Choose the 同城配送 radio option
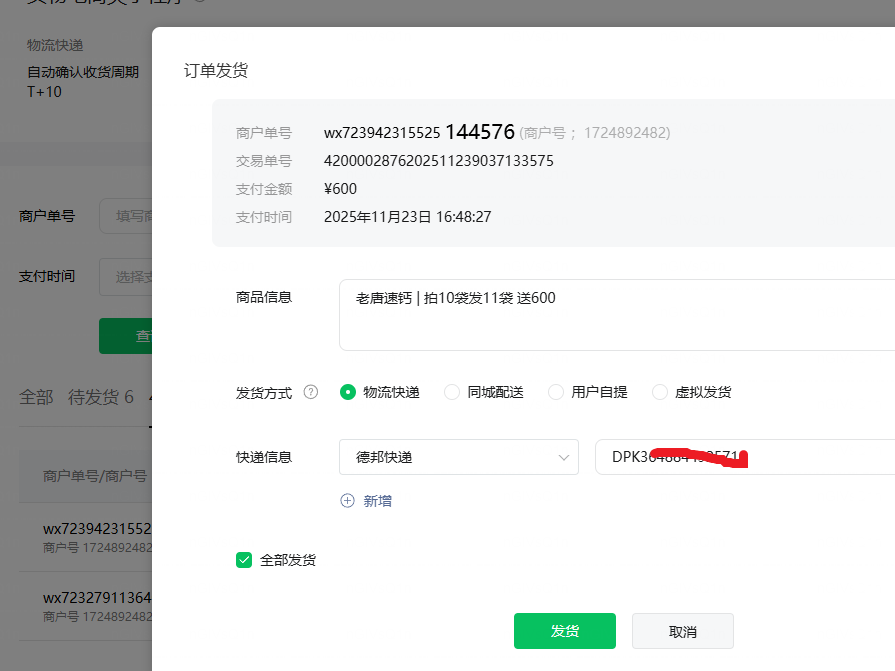Viewport: 895px width, 671px height. (452, 393)
